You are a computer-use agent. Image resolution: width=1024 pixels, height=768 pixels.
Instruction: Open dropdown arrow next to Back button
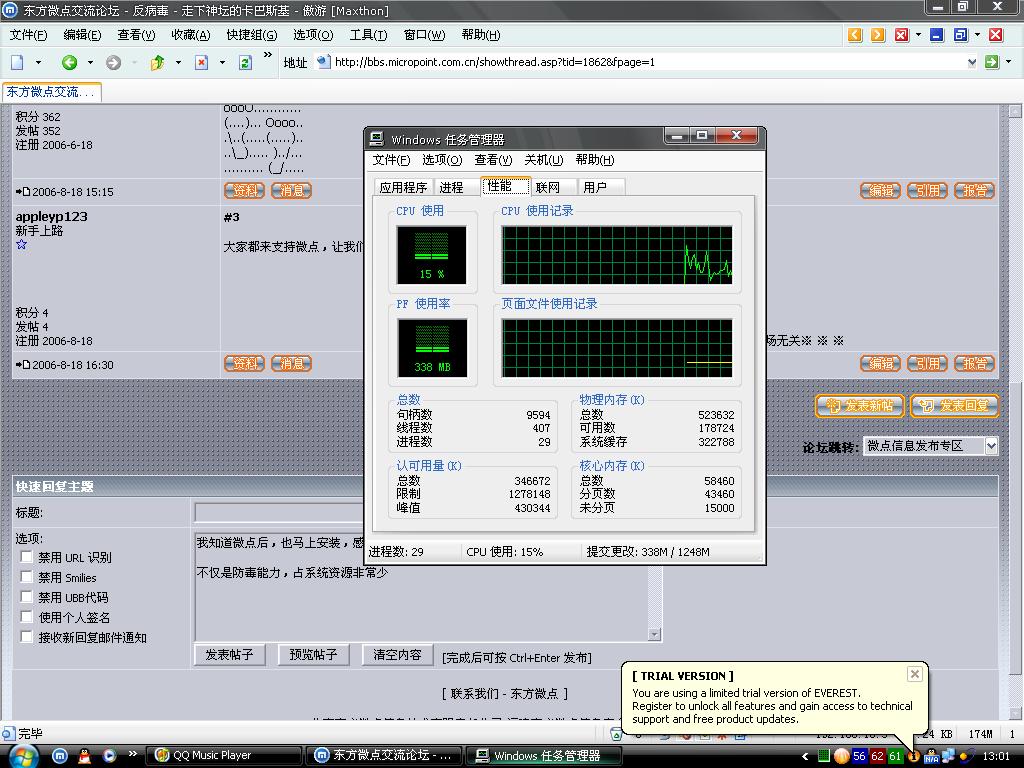(x=90, y=63)
